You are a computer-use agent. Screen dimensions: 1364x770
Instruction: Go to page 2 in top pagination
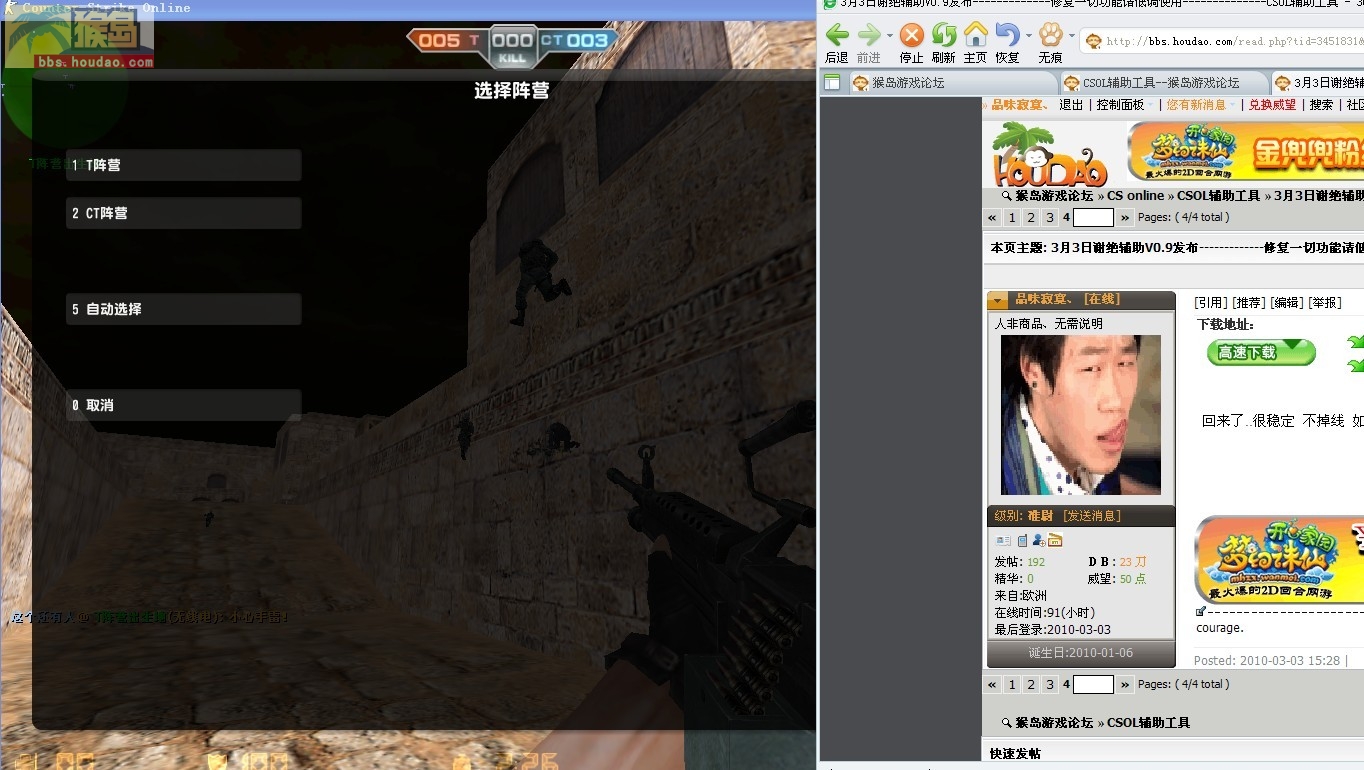pos(1031,218)
